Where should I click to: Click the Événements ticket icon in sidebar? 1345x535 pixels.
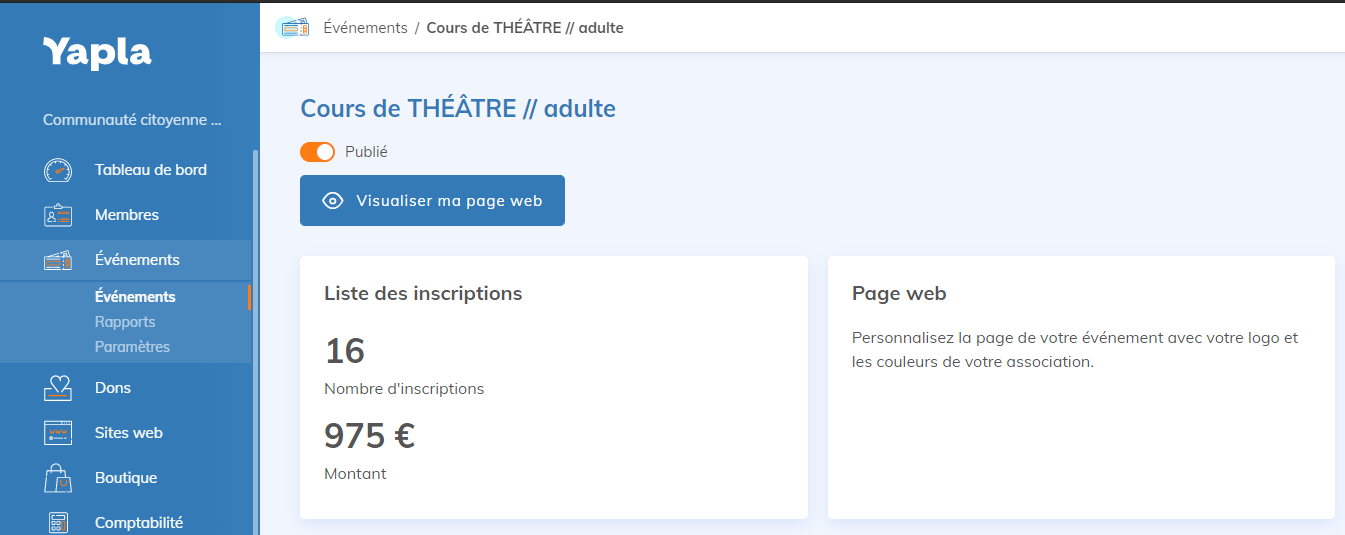point(58,260)
